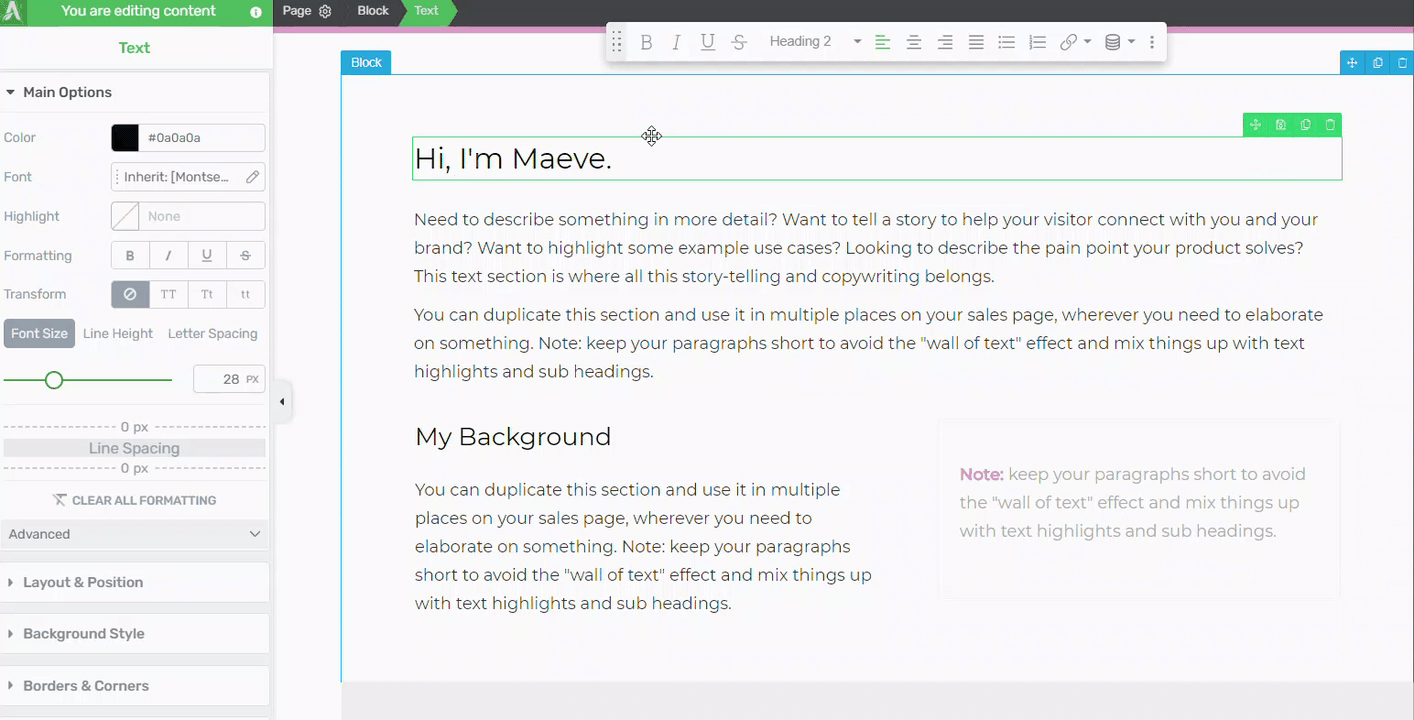Collapse the sidebar with arrow handle
The height and width of the screenshot is (720, 1414).
282,402
